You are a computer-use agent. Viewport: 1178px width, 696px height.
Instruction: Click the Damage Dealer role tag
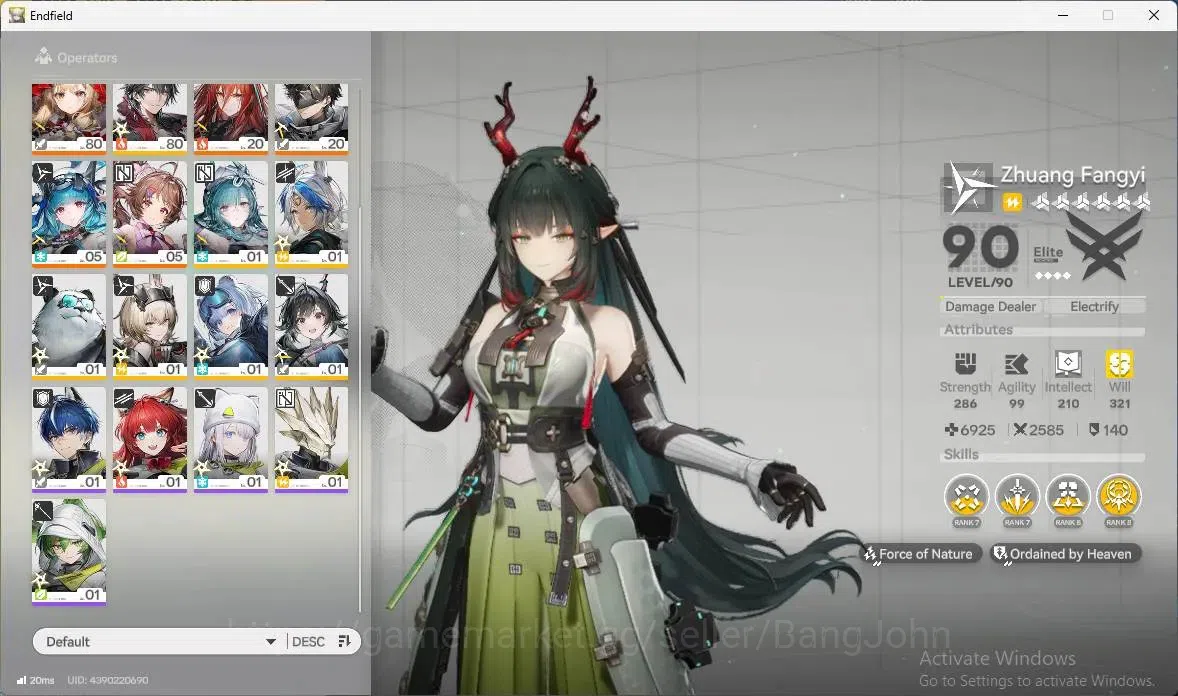[990, 307]
